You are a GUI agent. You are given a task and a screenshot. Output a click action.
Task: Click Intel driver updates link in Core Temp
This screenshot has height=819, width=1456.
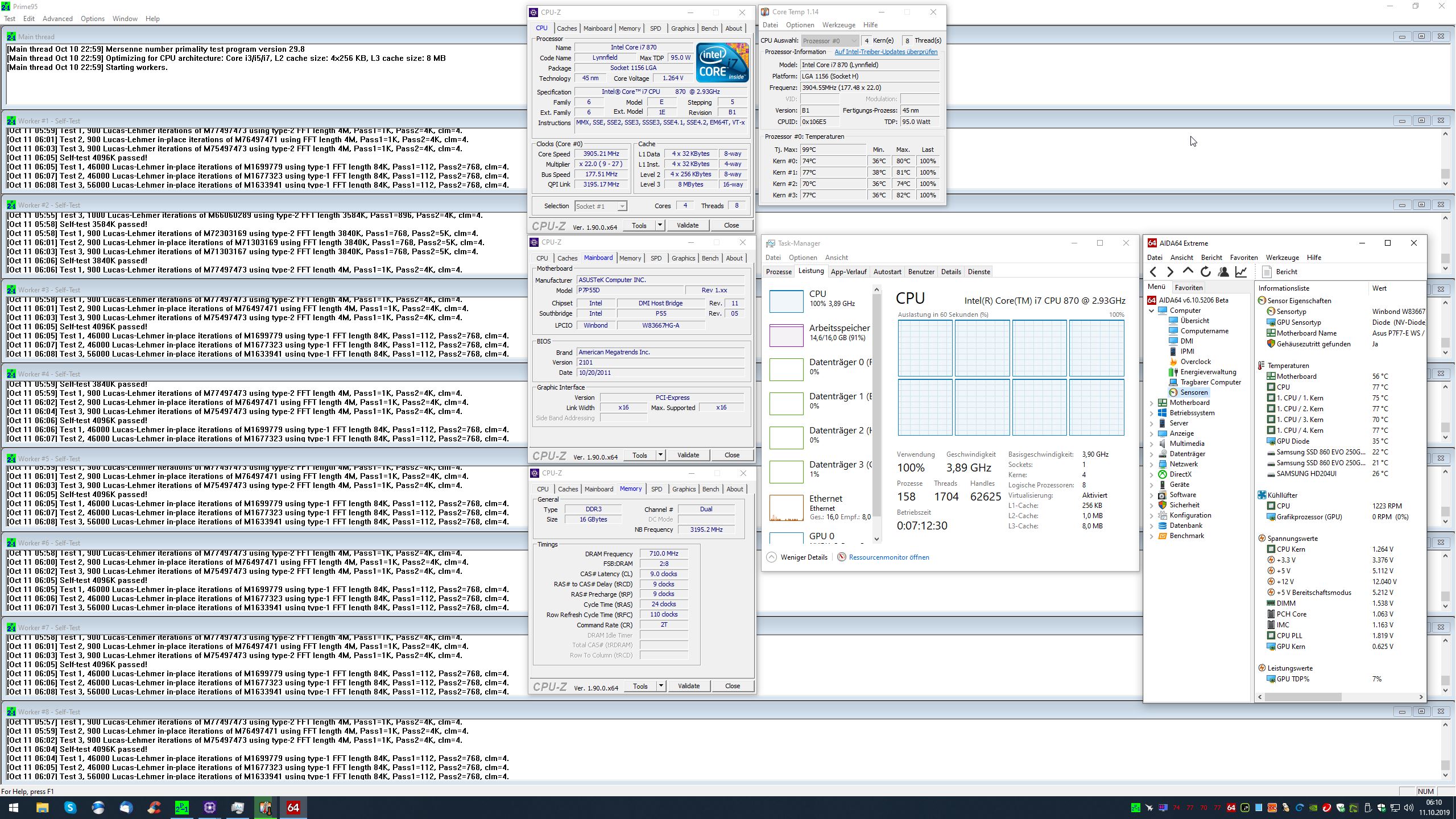click(x=886, y=52)
